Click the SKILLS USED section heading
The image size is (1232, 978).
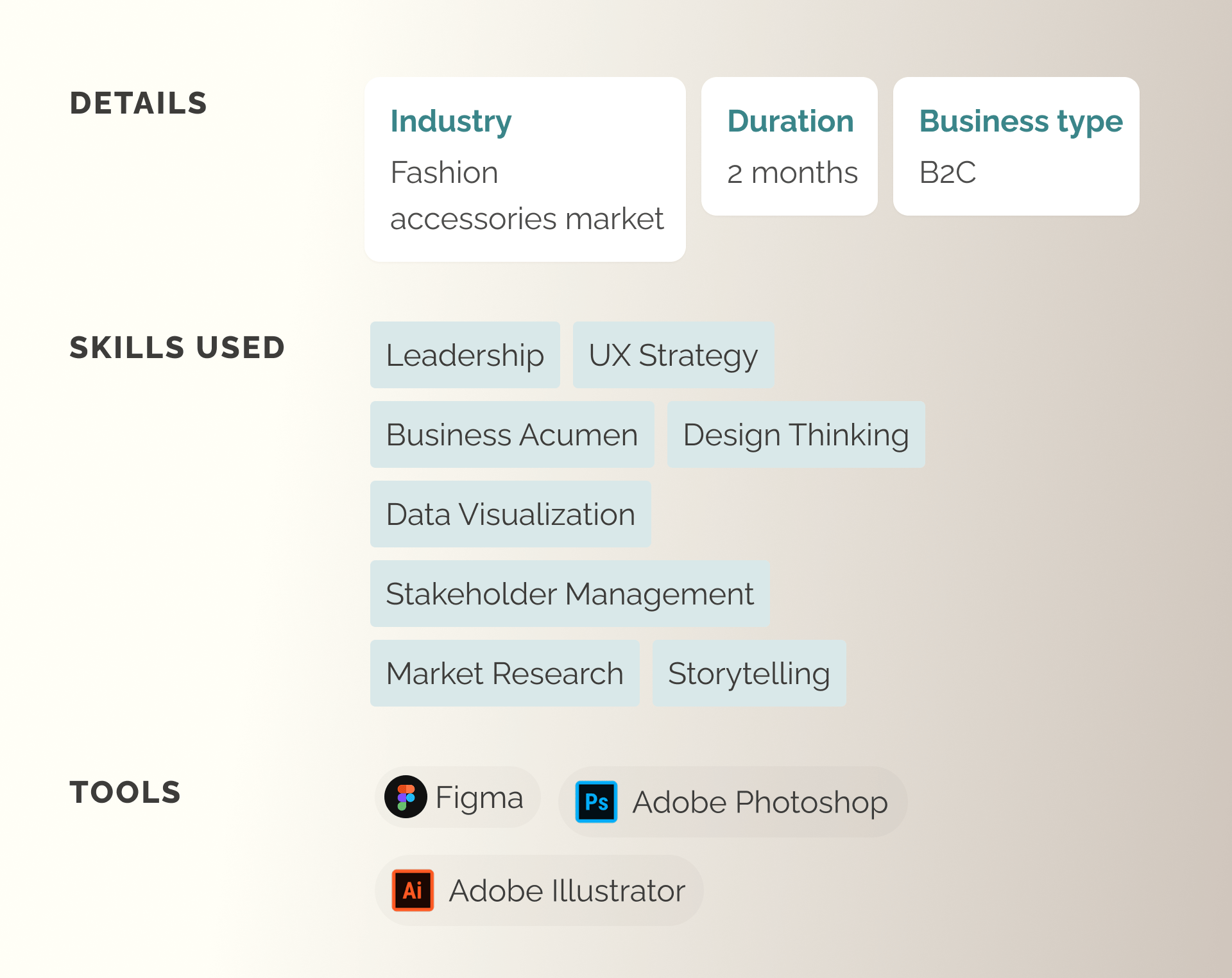(x=177, y=347)
